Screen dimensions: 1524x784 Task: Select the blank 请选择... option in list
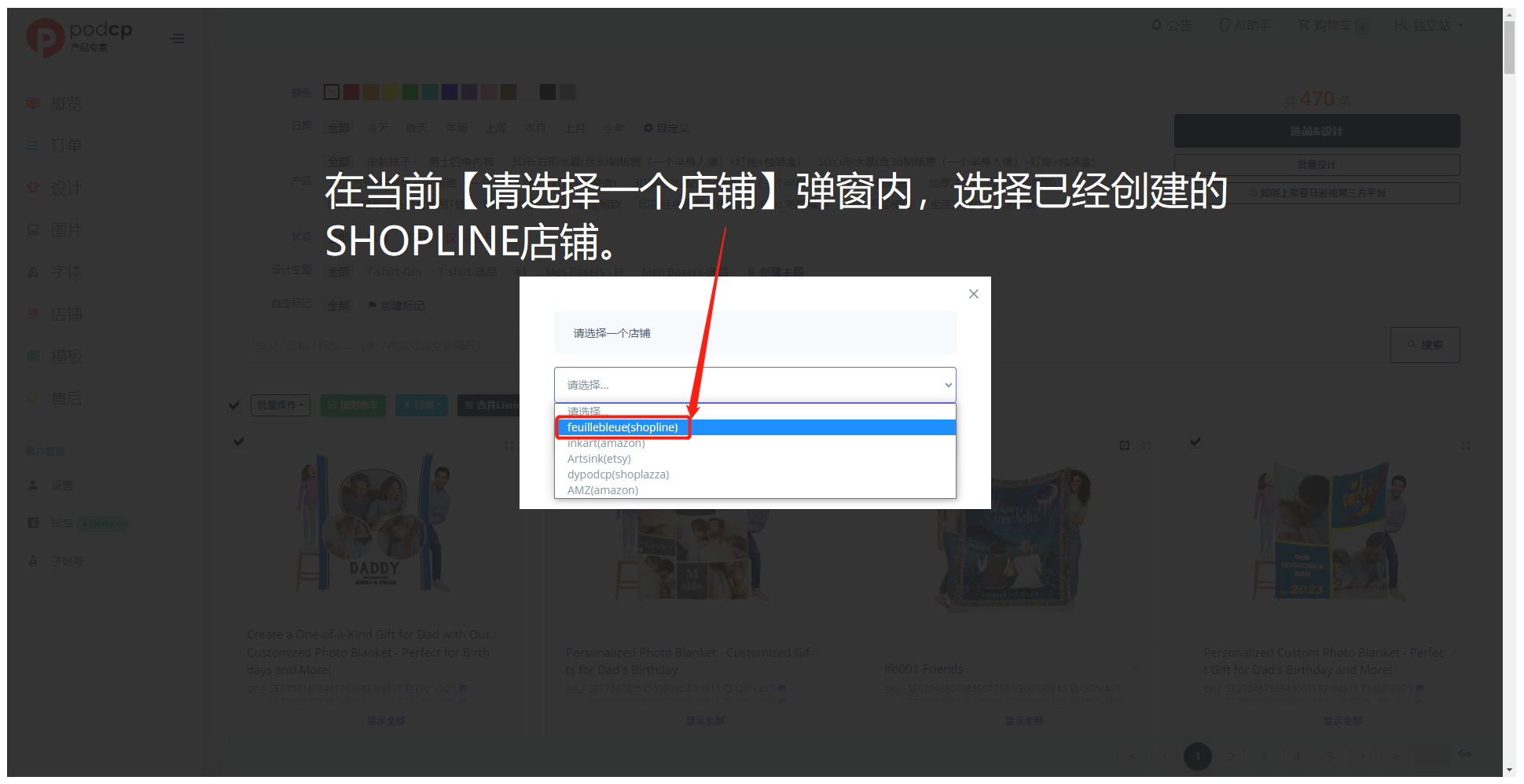755,412
